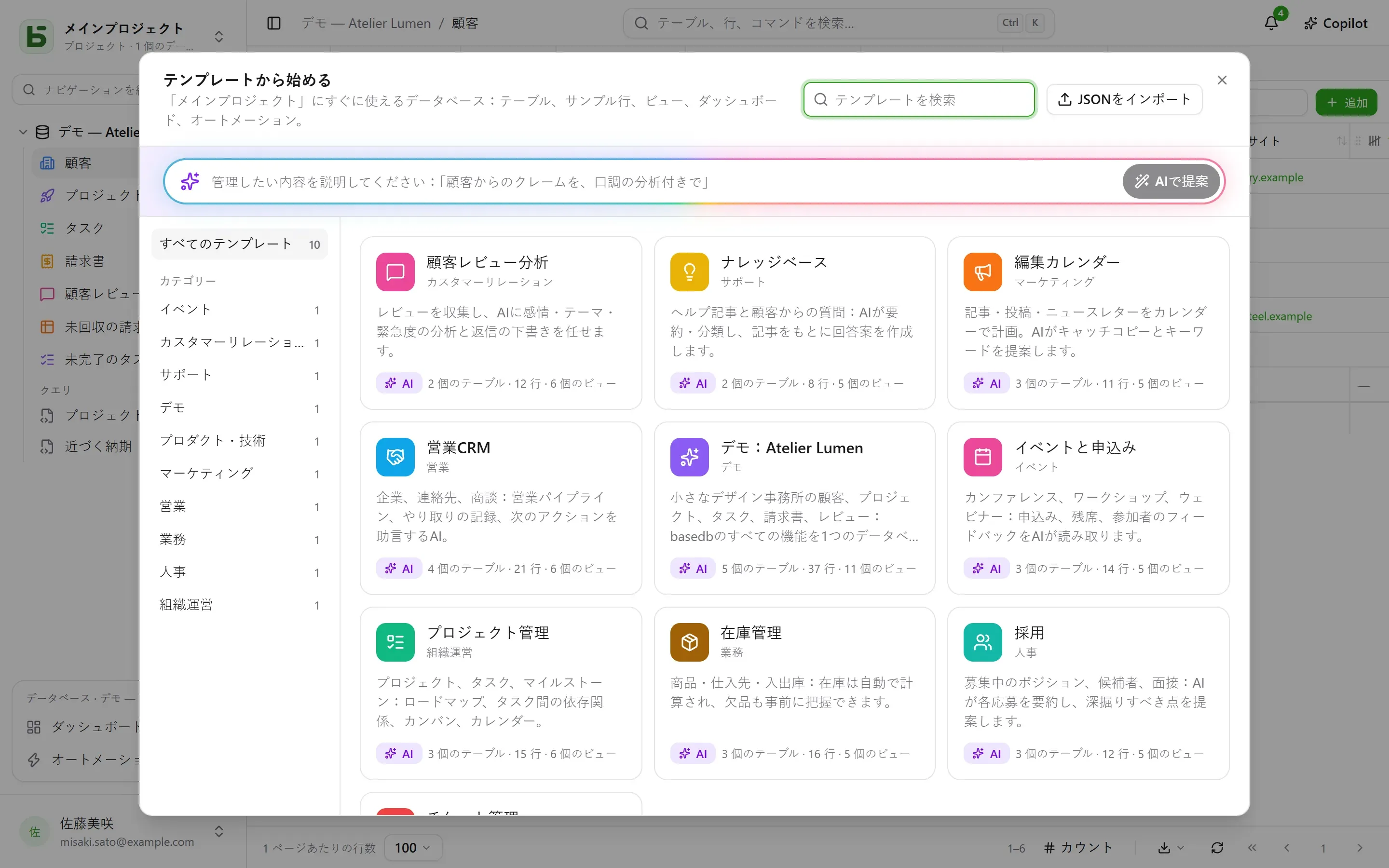1389x868 pixels.
Task: Select the イベント category
Action: click(x=239, y=310)
